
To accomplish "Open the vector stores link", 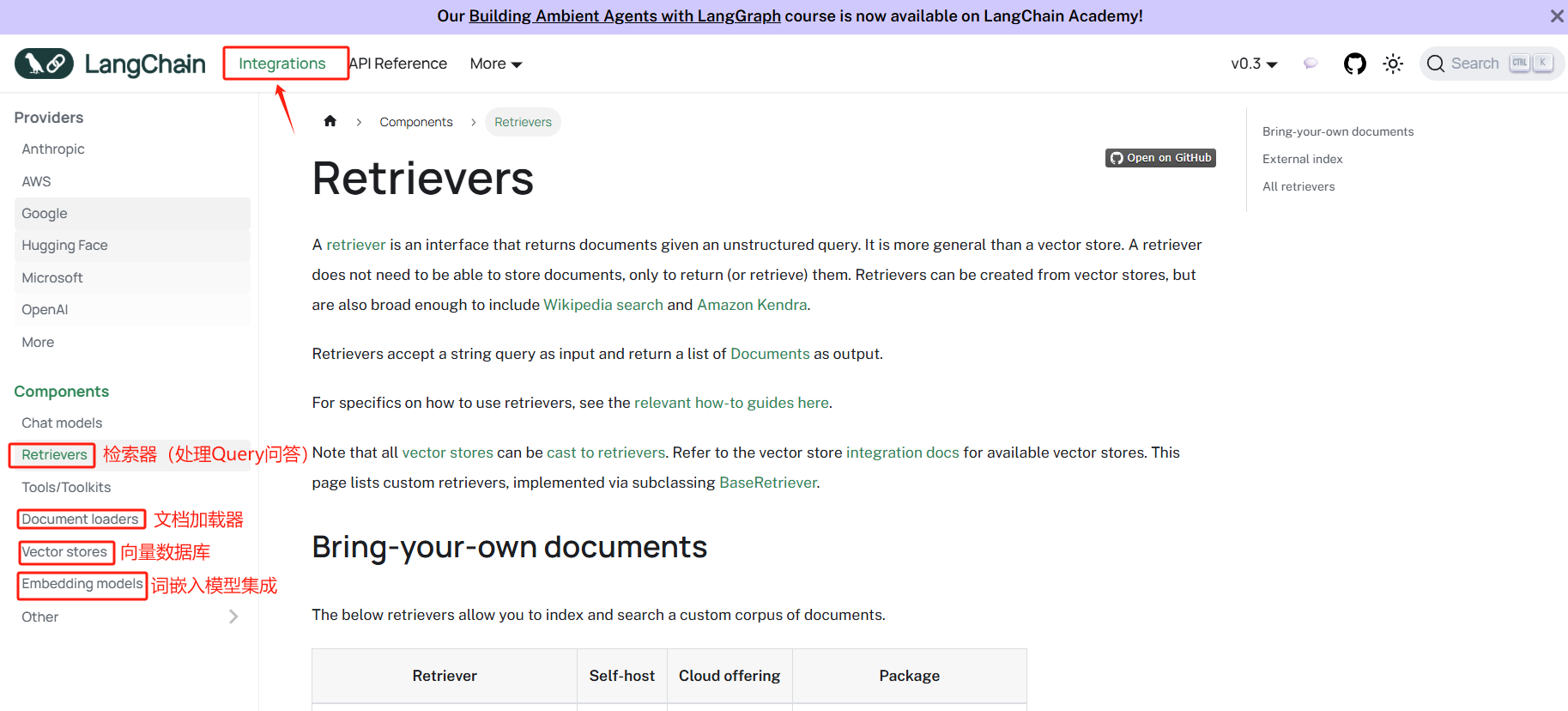I will point(448,453).
